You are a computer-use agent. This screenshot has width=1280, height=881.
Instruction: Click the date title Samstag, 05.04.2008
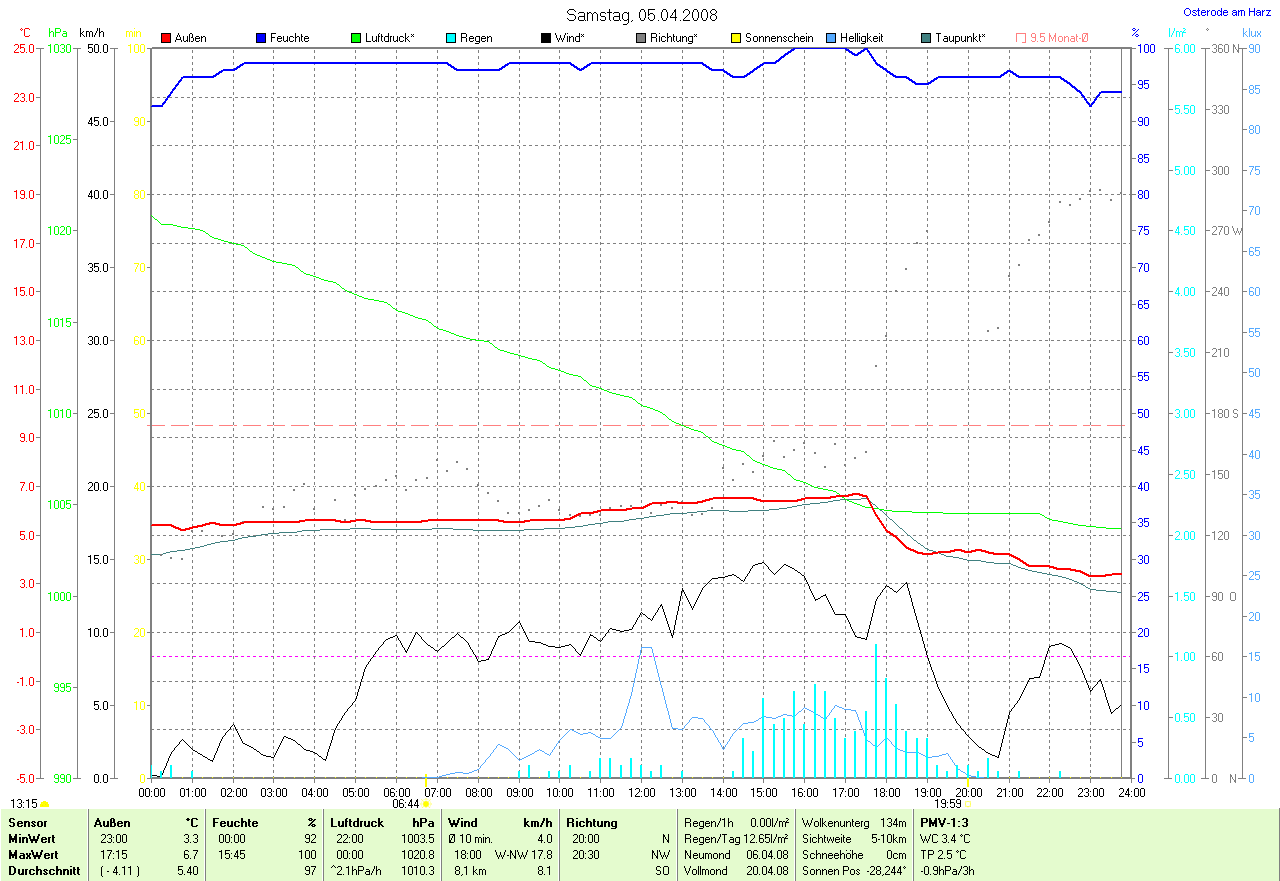(x=640, y=15)
